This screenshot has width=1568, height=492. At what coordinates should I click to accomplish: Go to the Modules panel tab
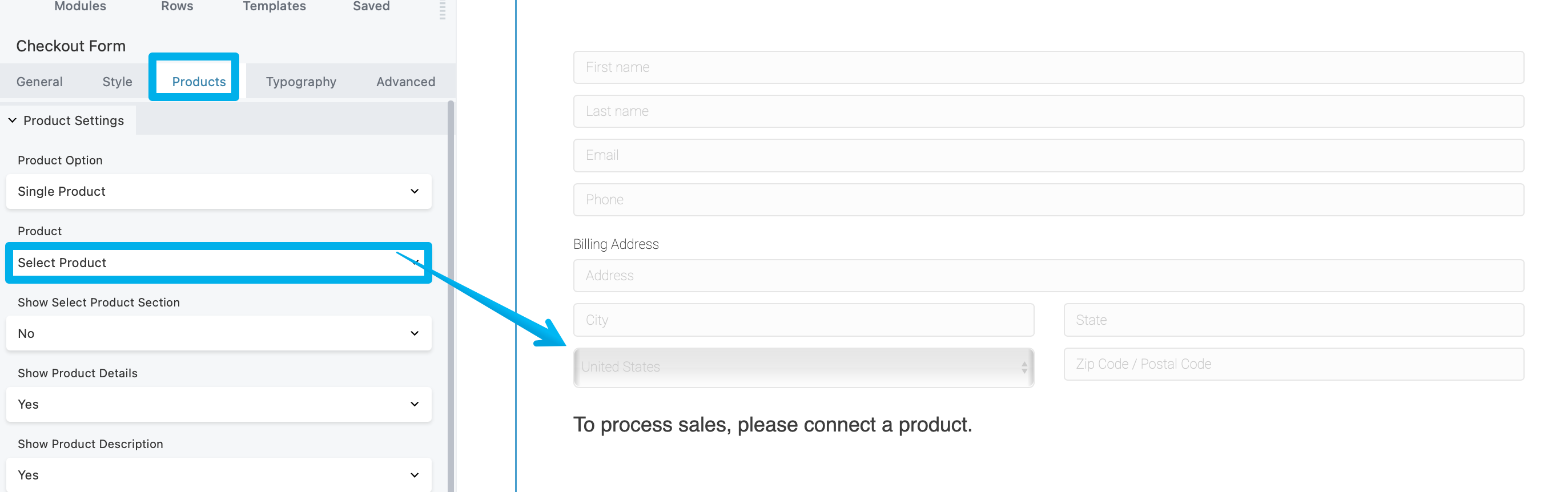point(81,6)
